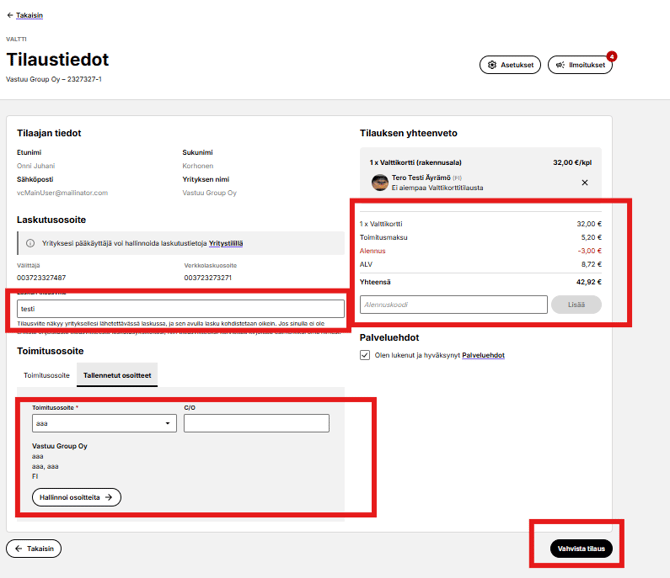The width and height of the screenshot is (670, 578).
Task: Switch to the Toimitusosoite tab
Action: (x=47, y=375)
